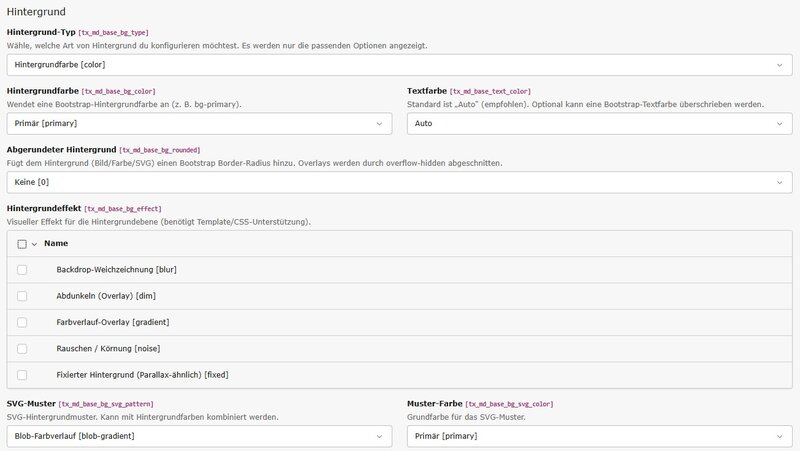This screenshot has width=800, height=451.
Task: Click the Textfarbe field label
Action: [427, 91]
